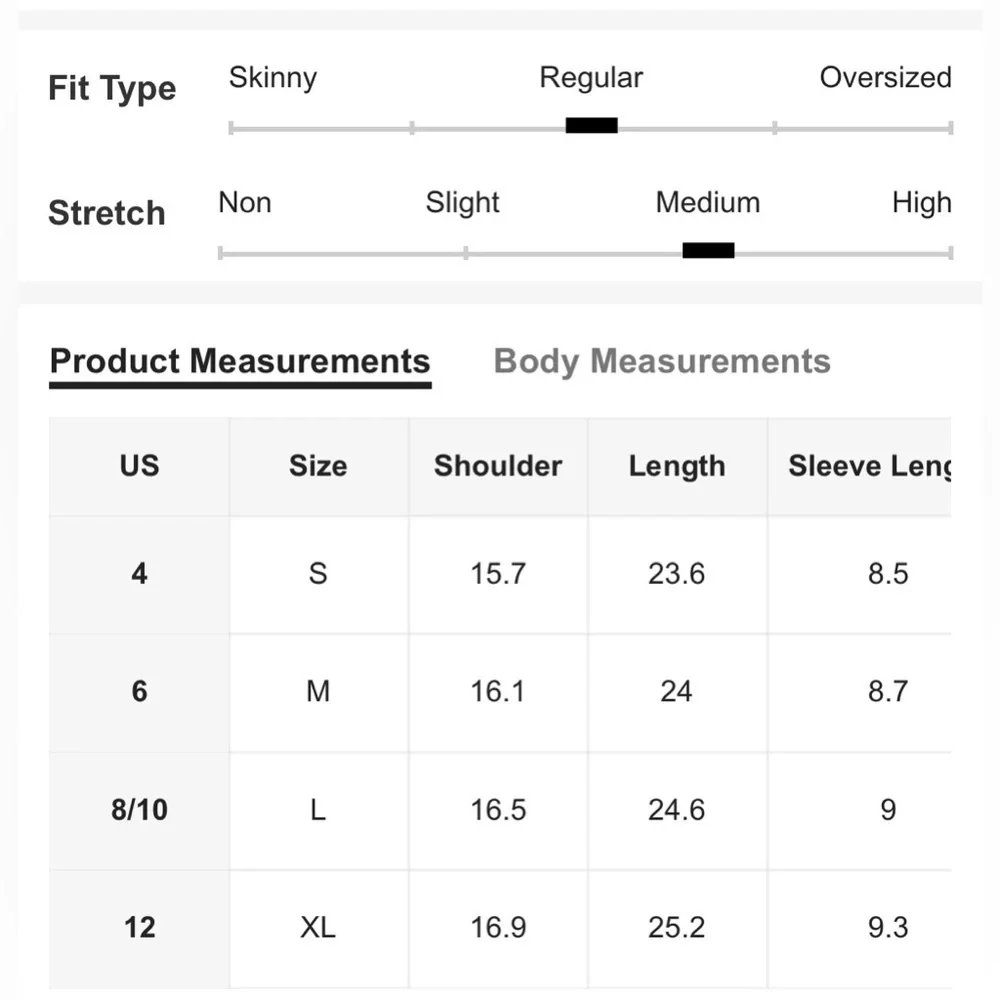
Task: Click the Stretch slider black marker
Action: (708, 251)
